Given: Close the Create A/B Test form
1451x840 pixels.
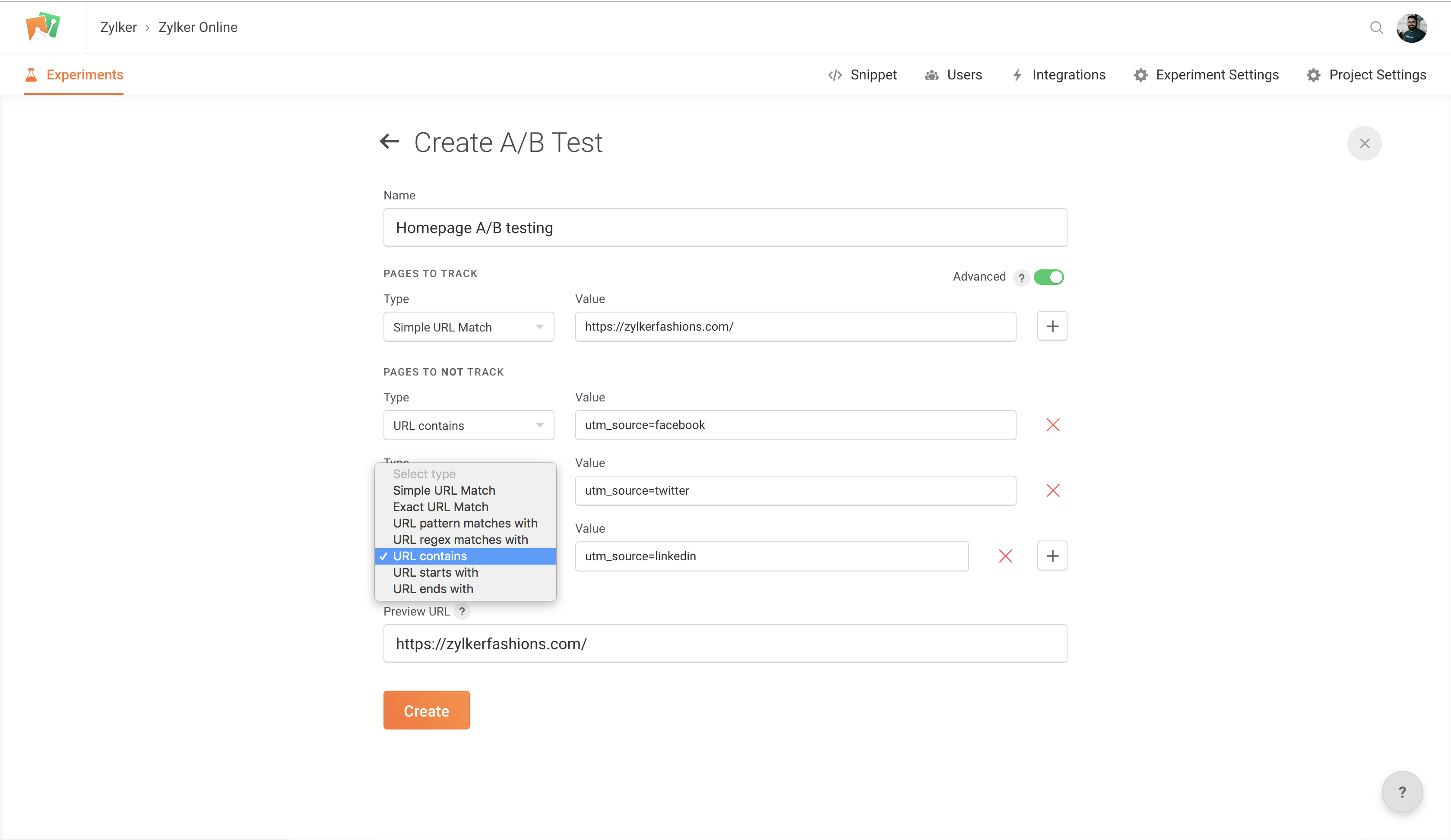Looking at the screenshot, I should (x=1364, y=143).
